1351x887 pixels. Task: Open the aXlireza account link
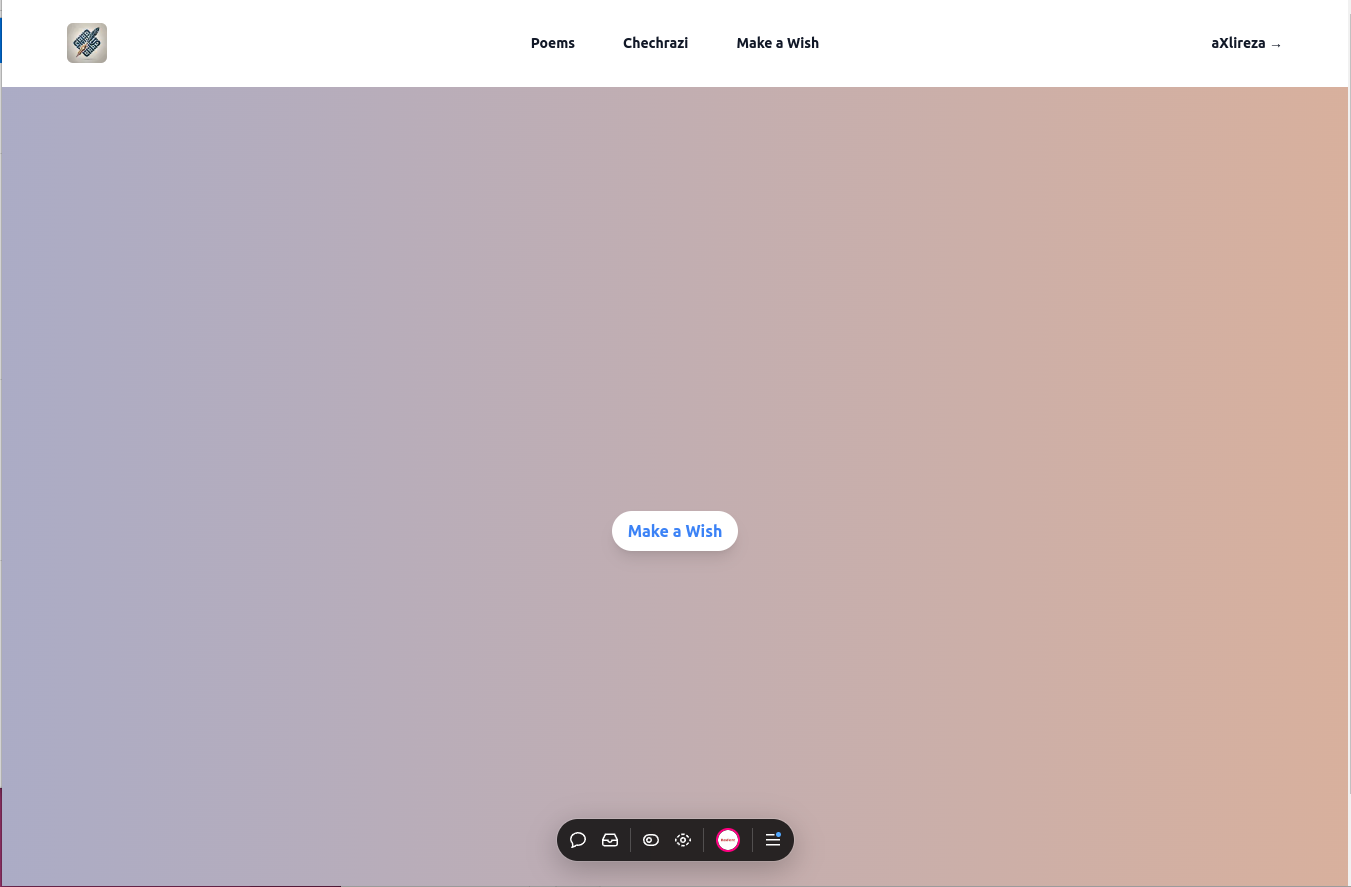tap(1246, 43)
